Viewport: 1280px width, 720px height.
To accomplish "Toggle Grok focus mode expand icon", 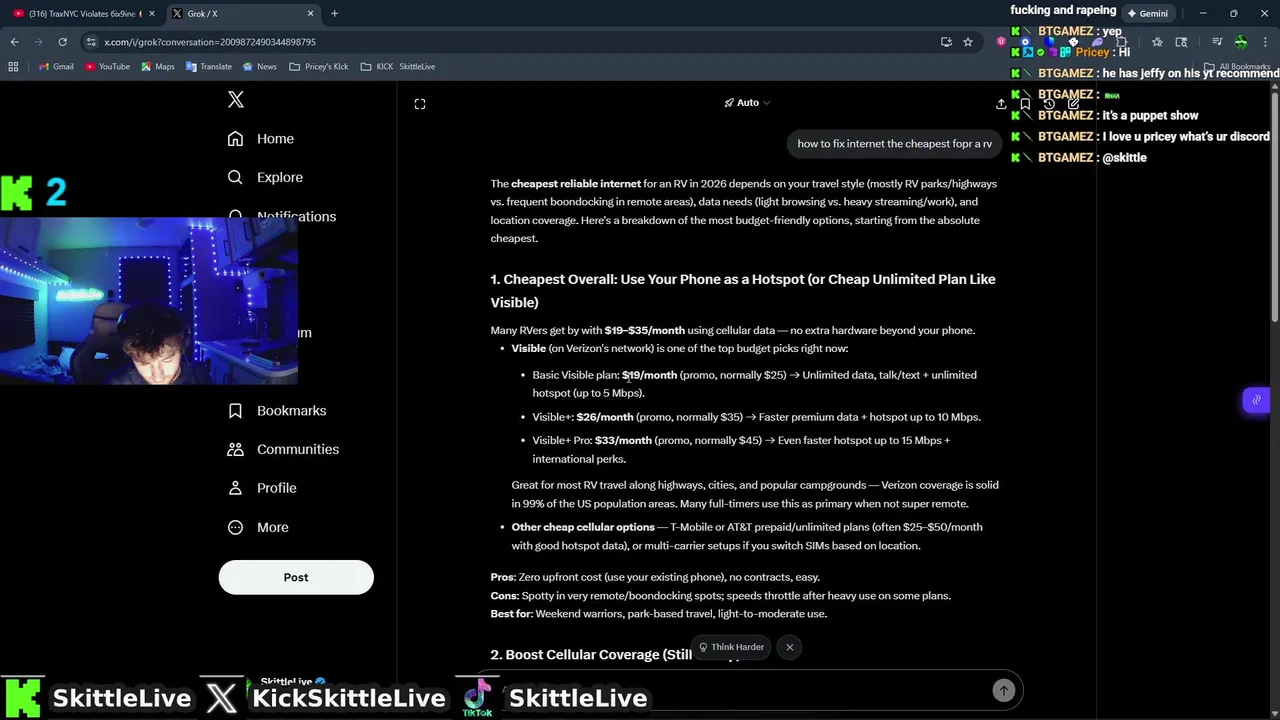I will [420, 104].
